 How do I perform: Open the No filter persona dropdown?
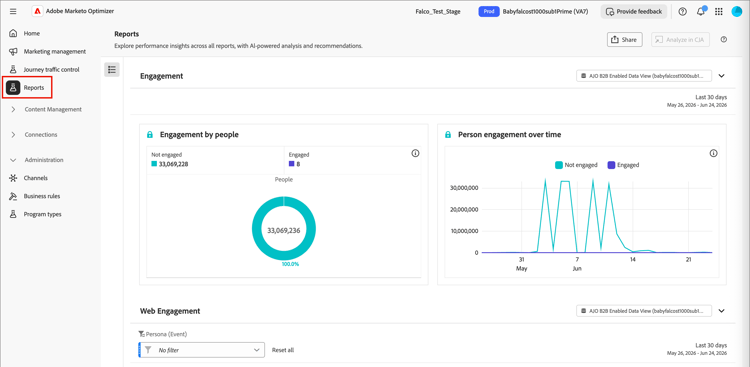(x=201, y=350)
